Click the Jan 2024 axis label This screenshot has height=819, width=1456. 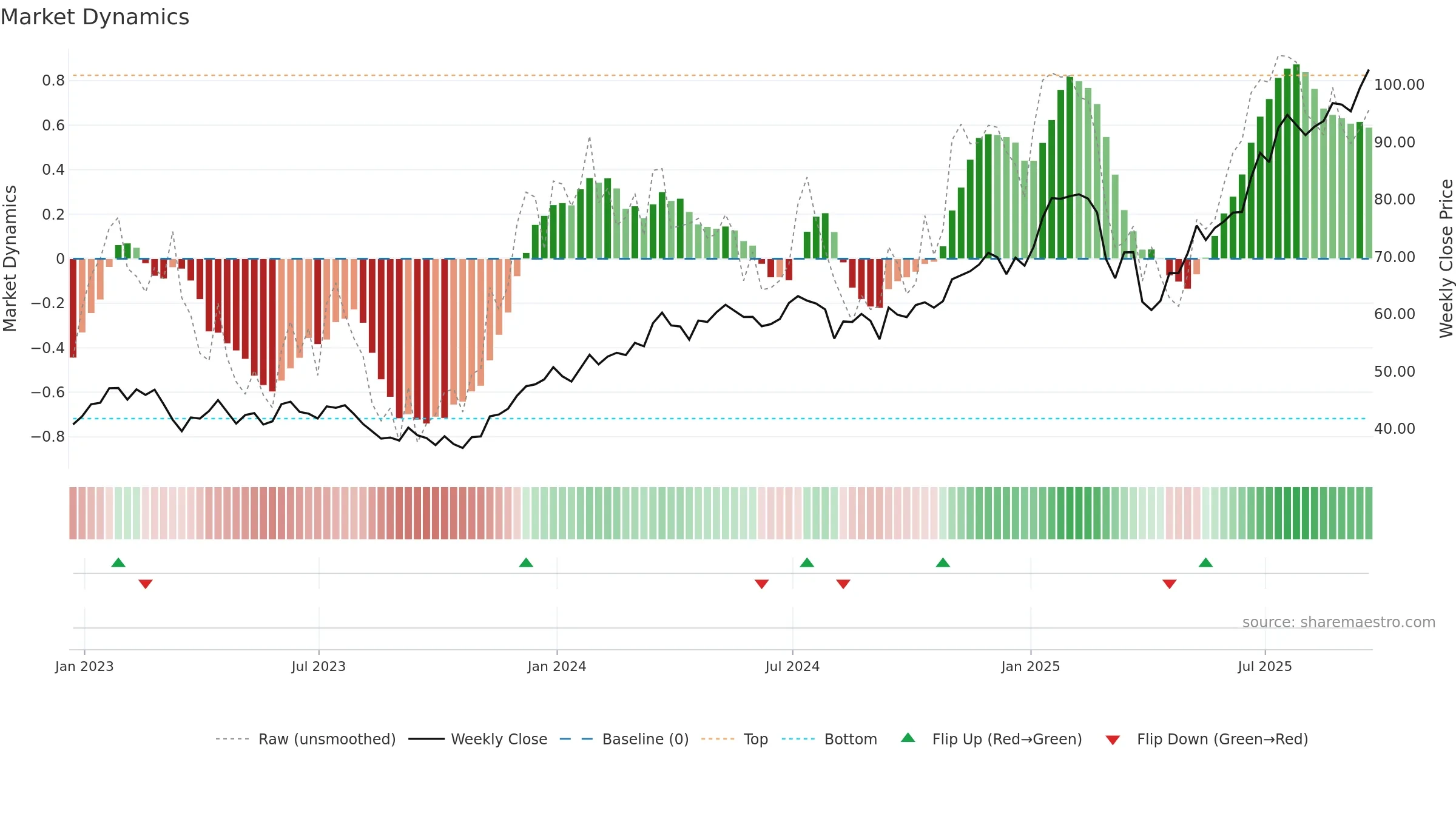(x=557, y=666)
